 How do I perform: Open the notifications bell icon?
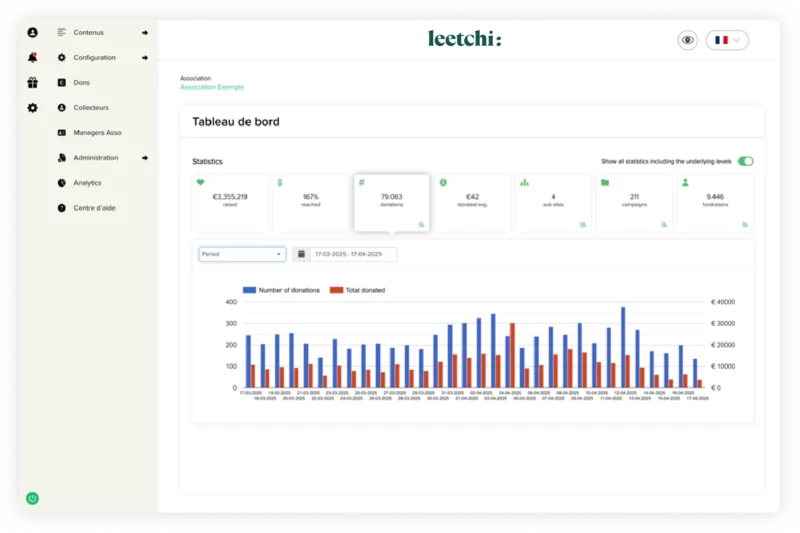pyautogui.click(x=32, y=57)
